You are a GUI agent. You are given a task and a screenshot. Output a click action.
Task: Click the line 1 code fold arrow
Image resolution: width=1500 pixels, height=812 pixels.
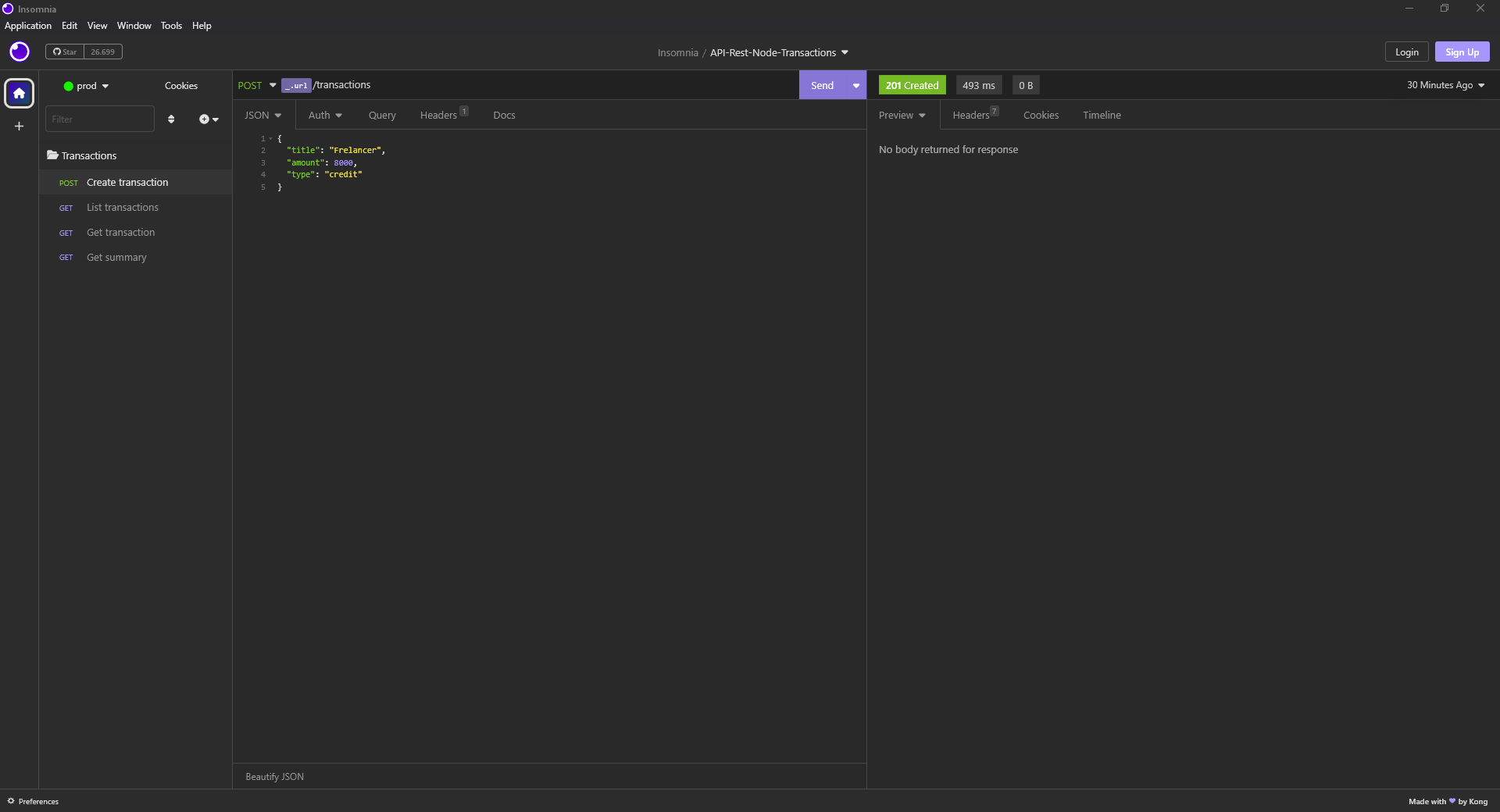click(x=270, y=138)
